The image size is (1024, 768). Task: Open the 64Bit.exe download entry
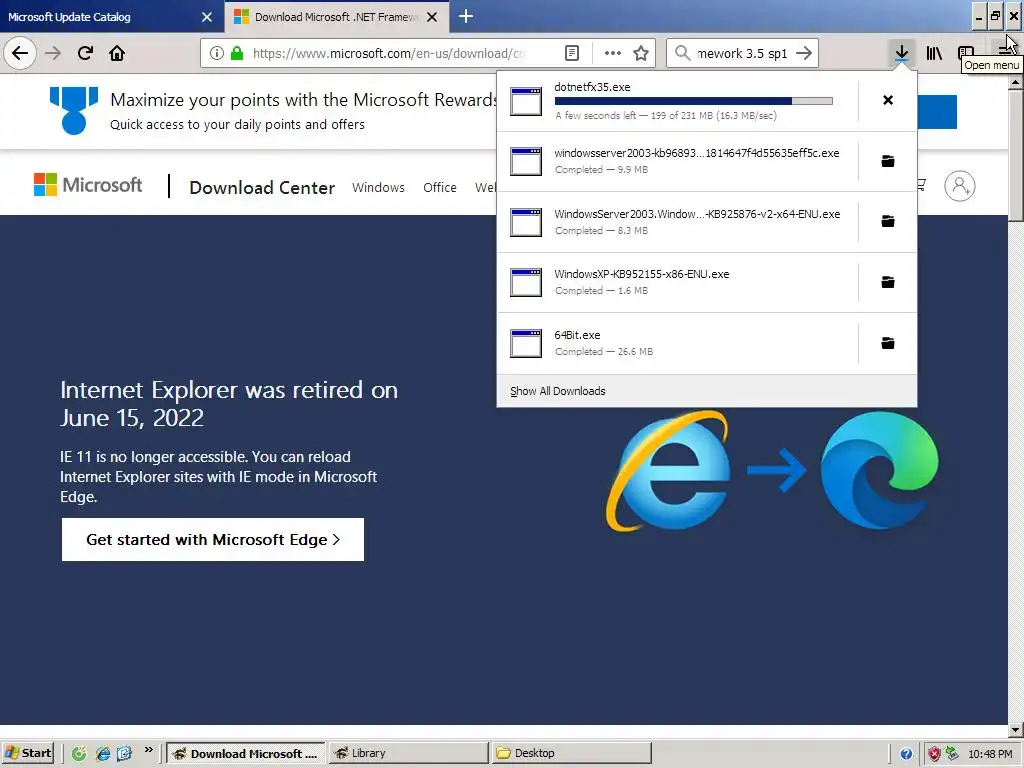tap(677, 344)
